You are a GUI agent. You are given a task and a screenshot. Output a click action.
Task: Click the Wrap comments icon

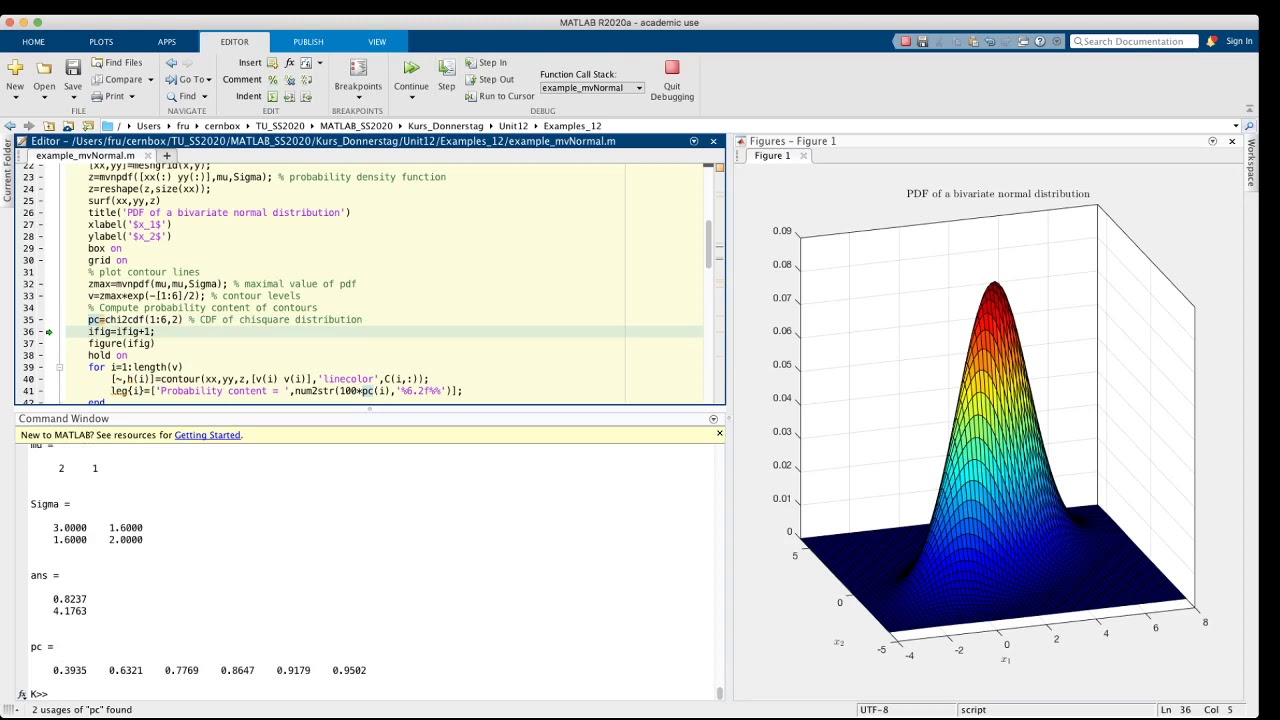click(x=305, y=80)
